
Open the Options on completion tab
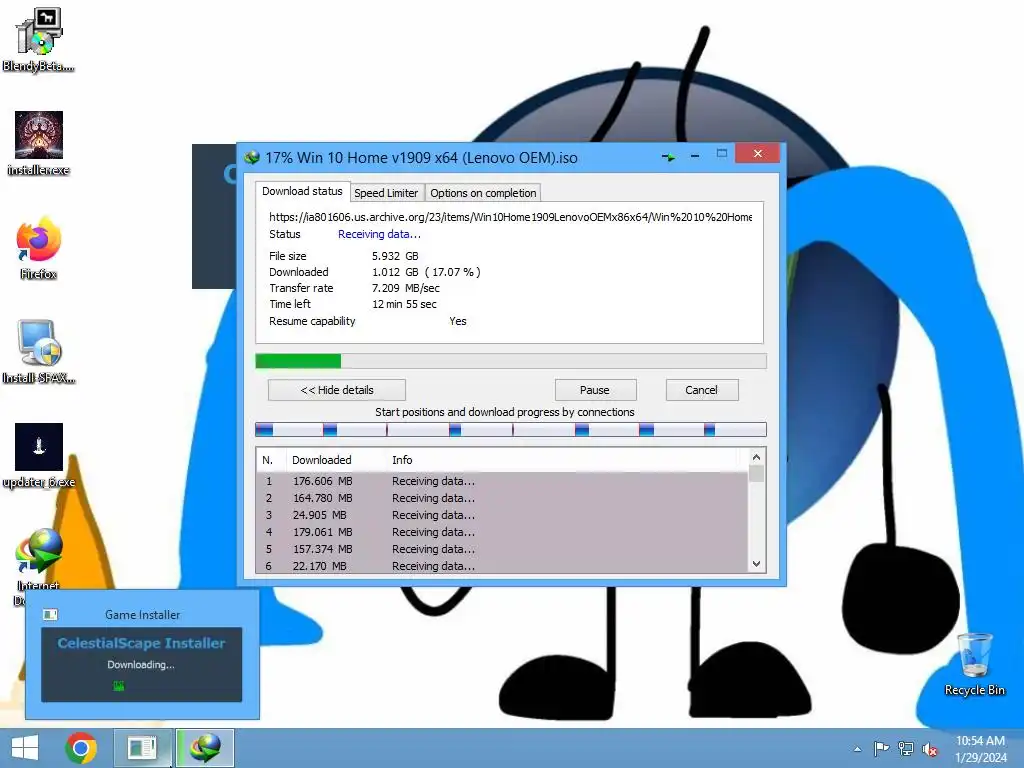[483, 193]
